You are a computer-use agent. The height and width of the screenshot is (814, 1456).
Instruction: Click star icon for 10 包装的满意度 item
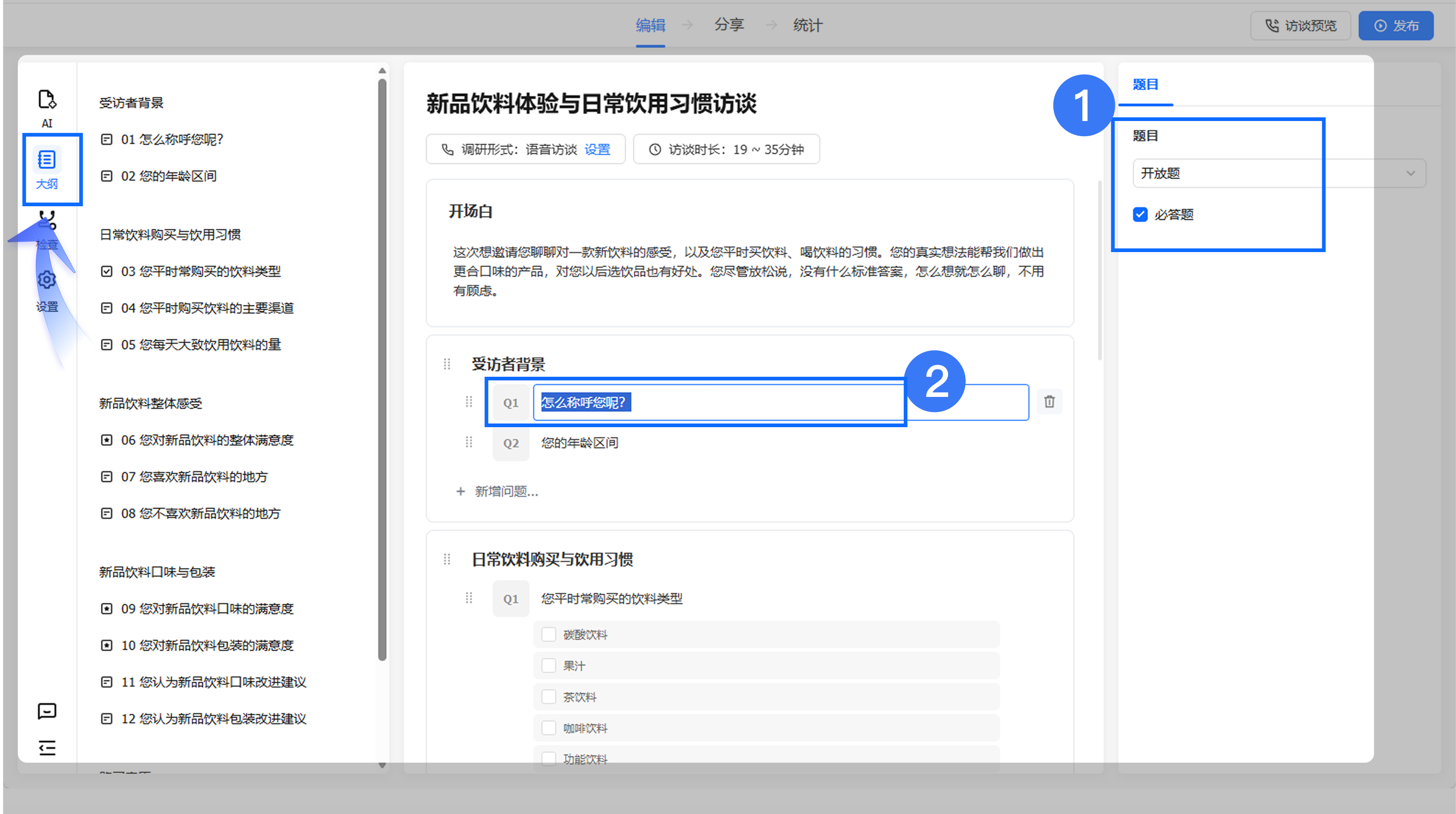coord(106,646)
